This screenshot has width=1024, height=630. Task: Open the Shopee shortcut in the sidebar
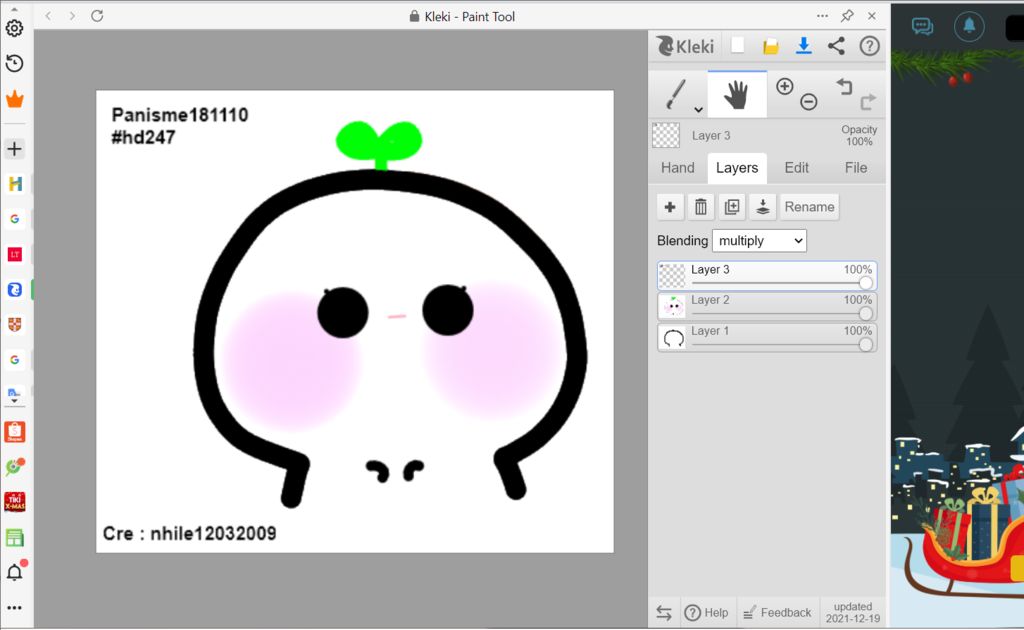click(14, 432)
